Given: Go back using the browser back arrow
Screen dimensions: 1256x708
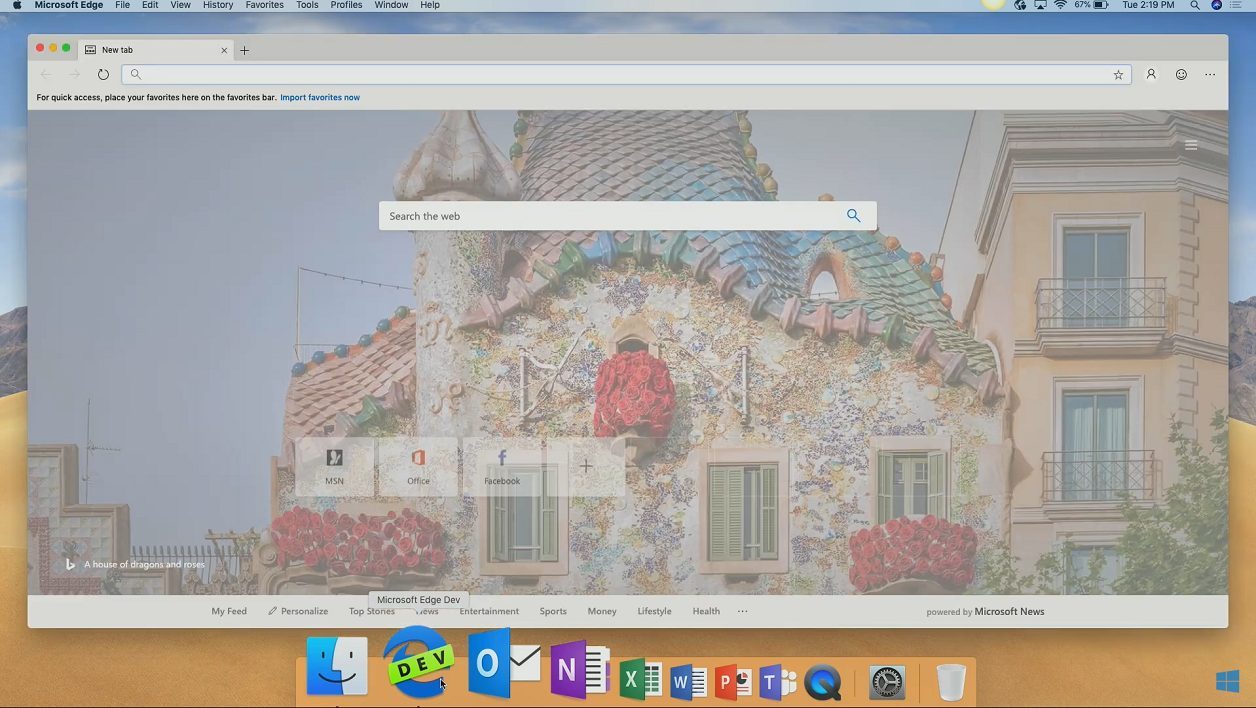Looking at the screenshot, I should [x=46, y=74].
